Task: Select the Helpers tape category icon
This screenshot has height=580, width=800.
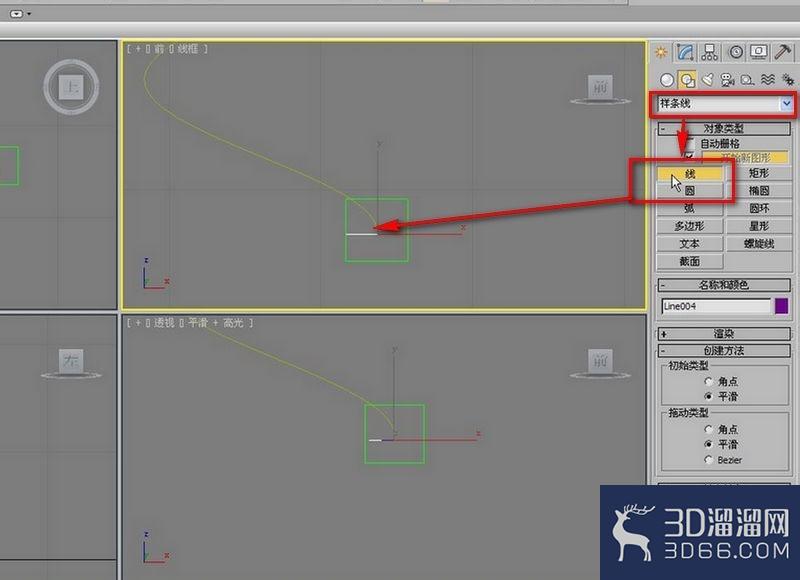Action: pyautogui.click(x=747, y=80)
